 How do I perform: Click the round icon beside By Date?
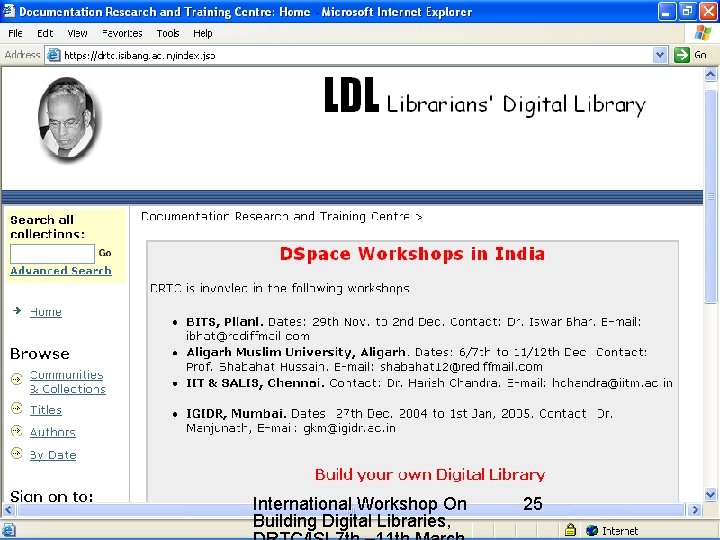coord(17,453)
